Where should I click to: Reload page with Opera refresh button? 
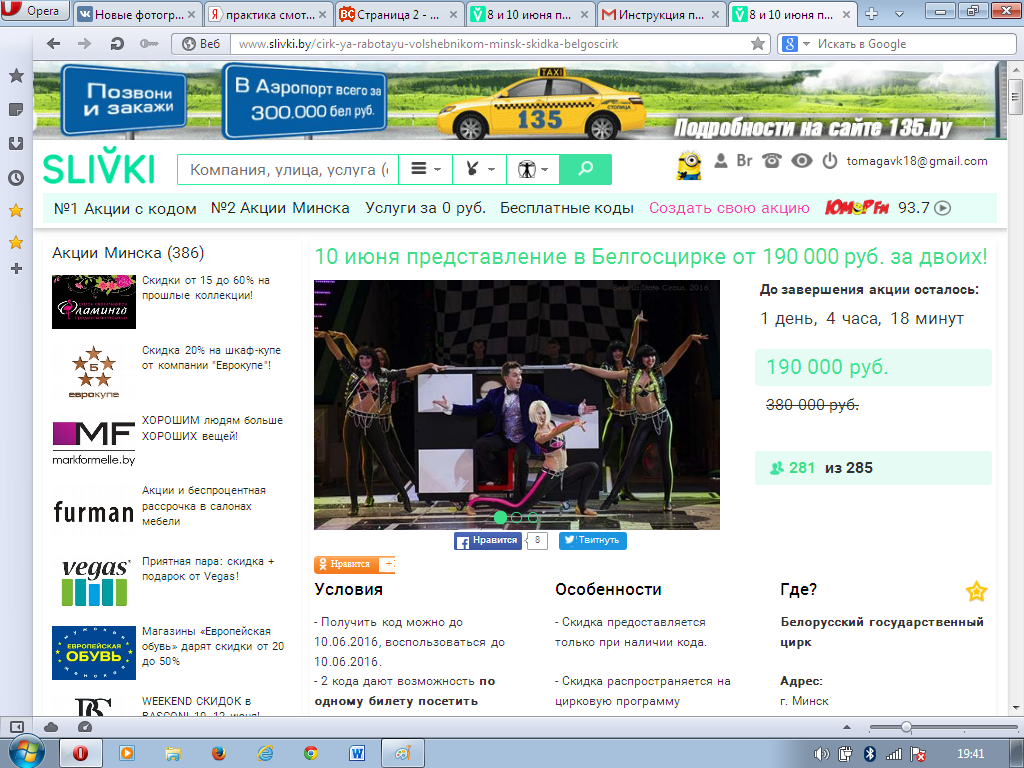tap(117, 44)
